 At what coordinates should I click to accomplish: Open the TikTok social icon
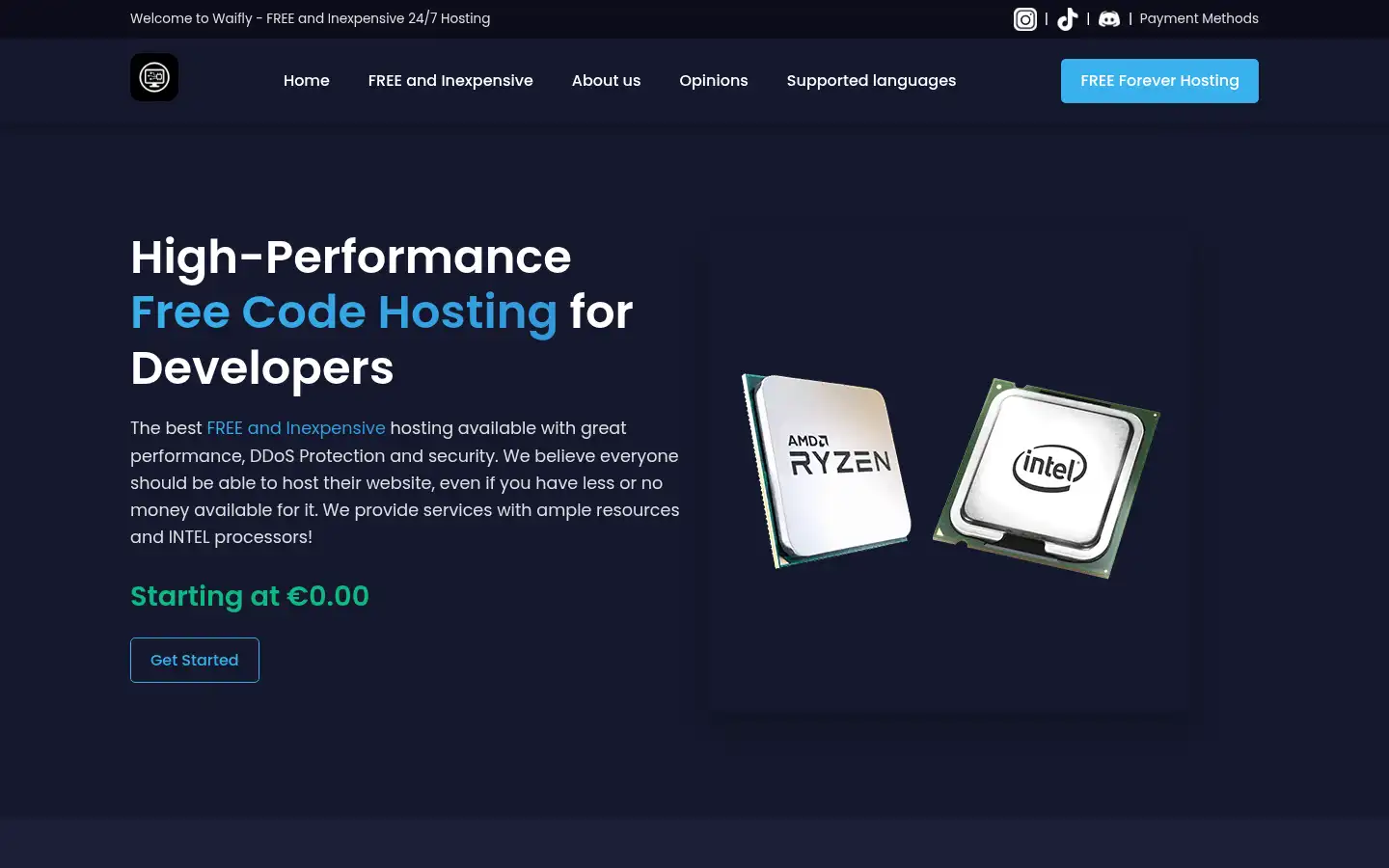(x=1067, y=19)
